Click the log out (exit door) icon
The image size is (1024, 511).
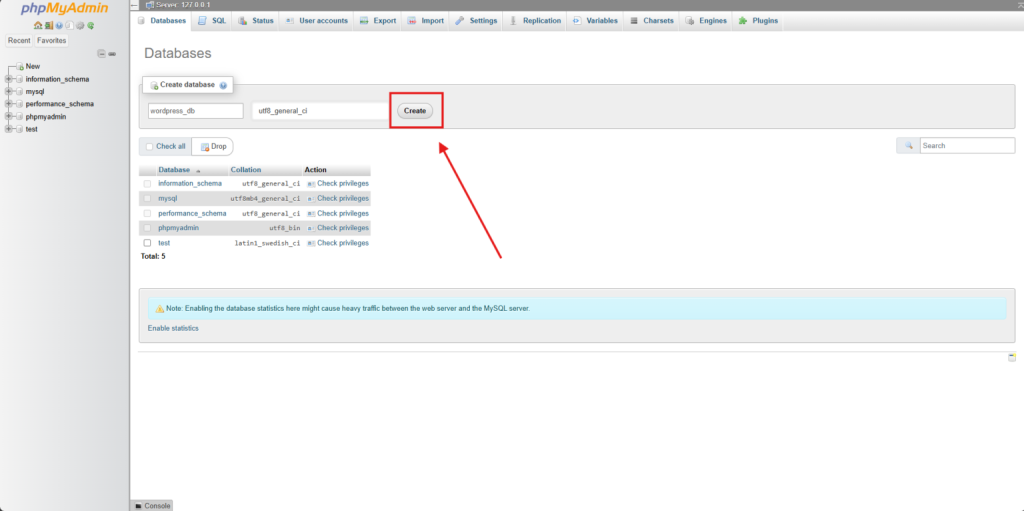coord(48,25)
